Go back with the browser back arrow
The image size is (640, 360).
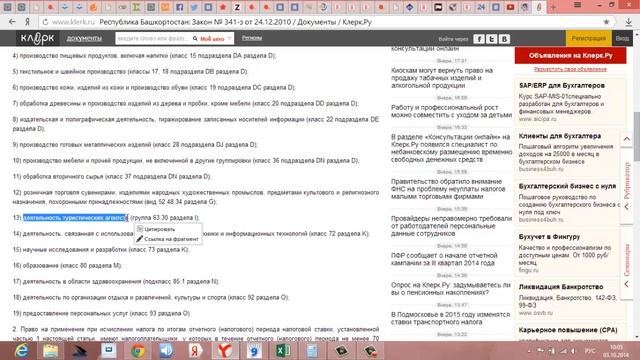click(12, 22)
